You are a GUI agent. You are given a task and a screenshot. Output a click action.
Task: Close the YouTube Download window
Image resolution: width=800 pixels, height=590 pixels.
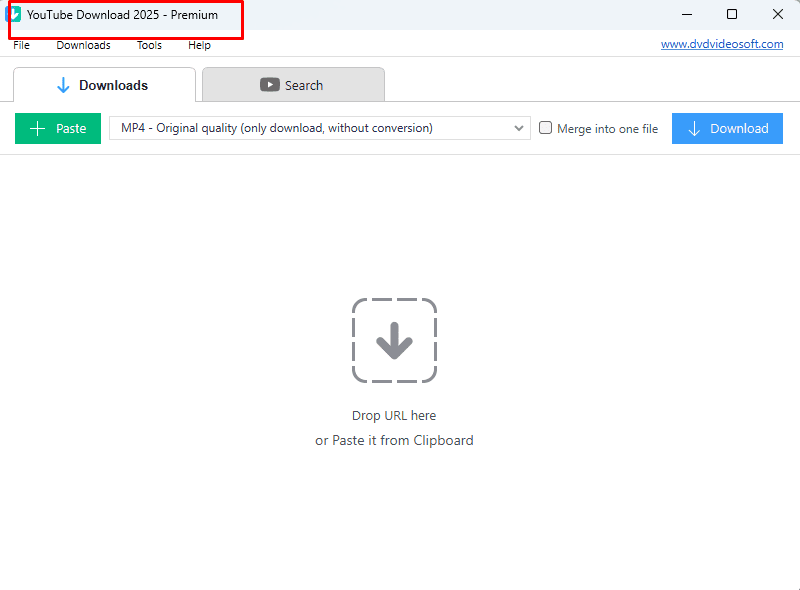[778, 14]
